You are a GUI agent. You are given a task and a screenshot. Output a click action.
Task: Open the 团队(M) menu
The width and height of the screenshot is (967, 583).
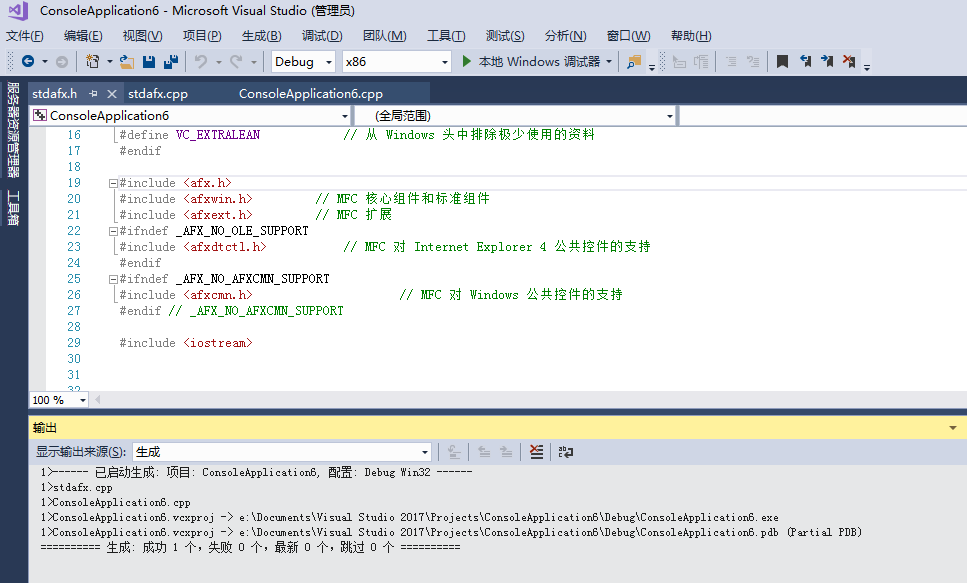385,36
